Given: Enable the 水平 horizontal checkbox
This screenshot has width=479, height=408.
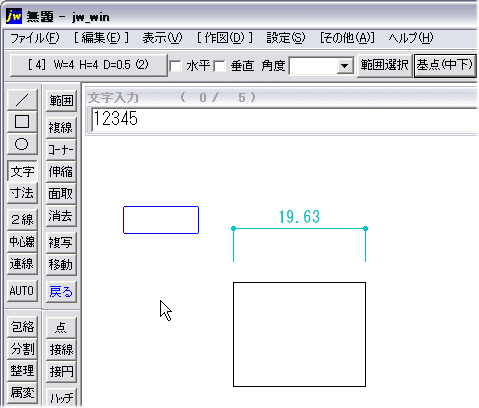Looking at the screenshot, I should pyautogui.click(x=176, y=66).
